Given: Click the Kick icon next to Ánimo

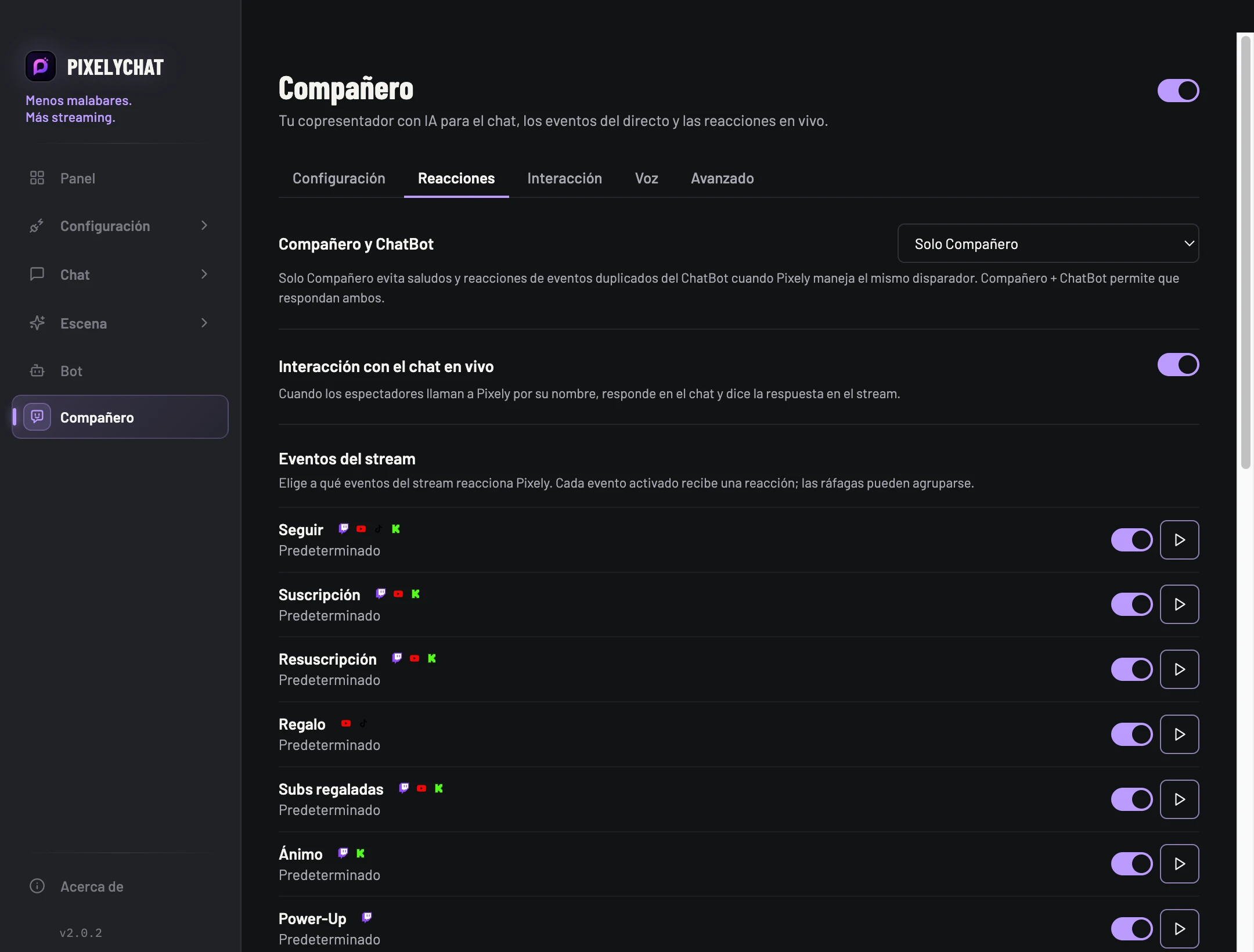Looking at the screenshot, I should point(361,853).
